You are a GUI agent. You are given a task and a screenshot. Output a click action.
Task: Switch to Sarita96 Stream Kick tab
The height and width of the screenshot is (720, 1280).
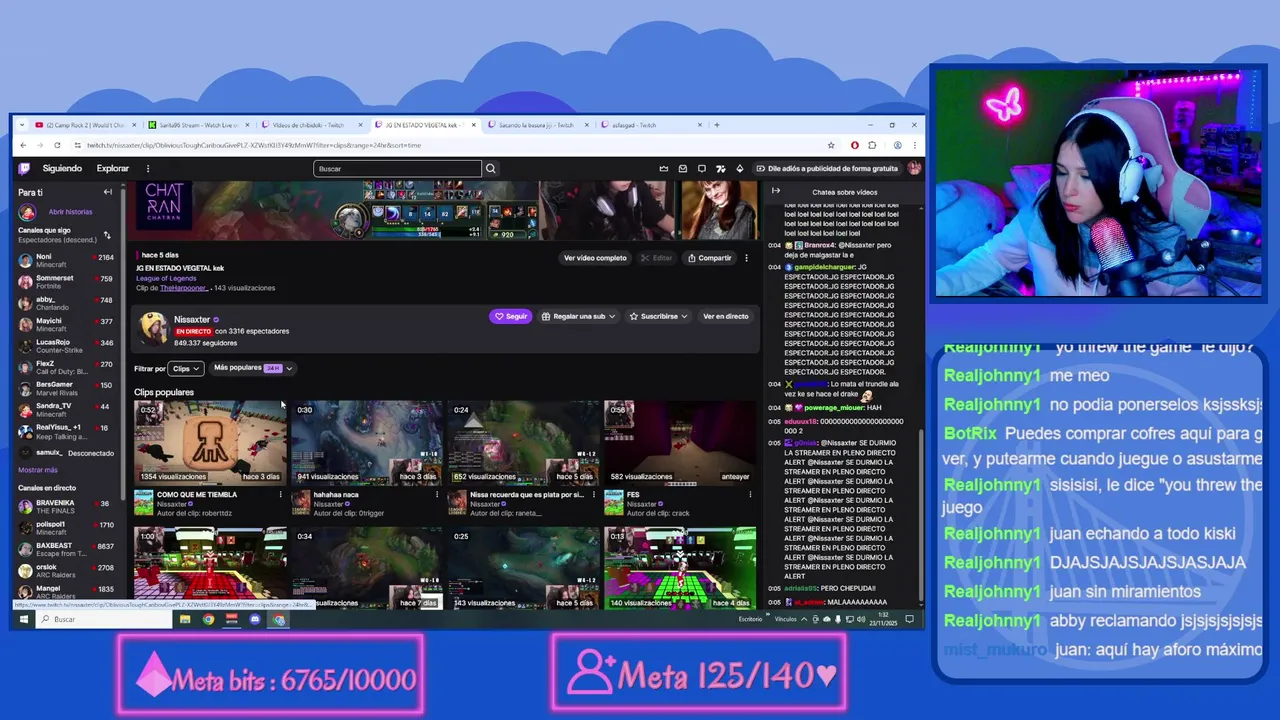(x=198, y=125)
